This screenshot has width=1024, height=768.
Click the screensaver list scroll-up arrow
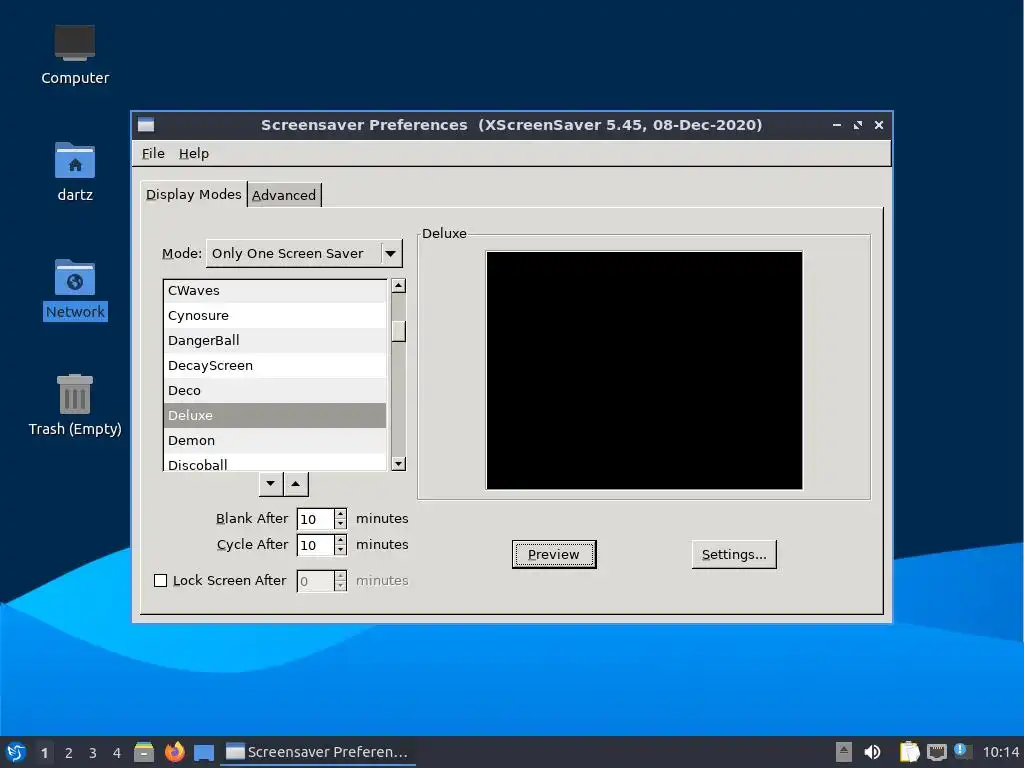click(398, 286)
